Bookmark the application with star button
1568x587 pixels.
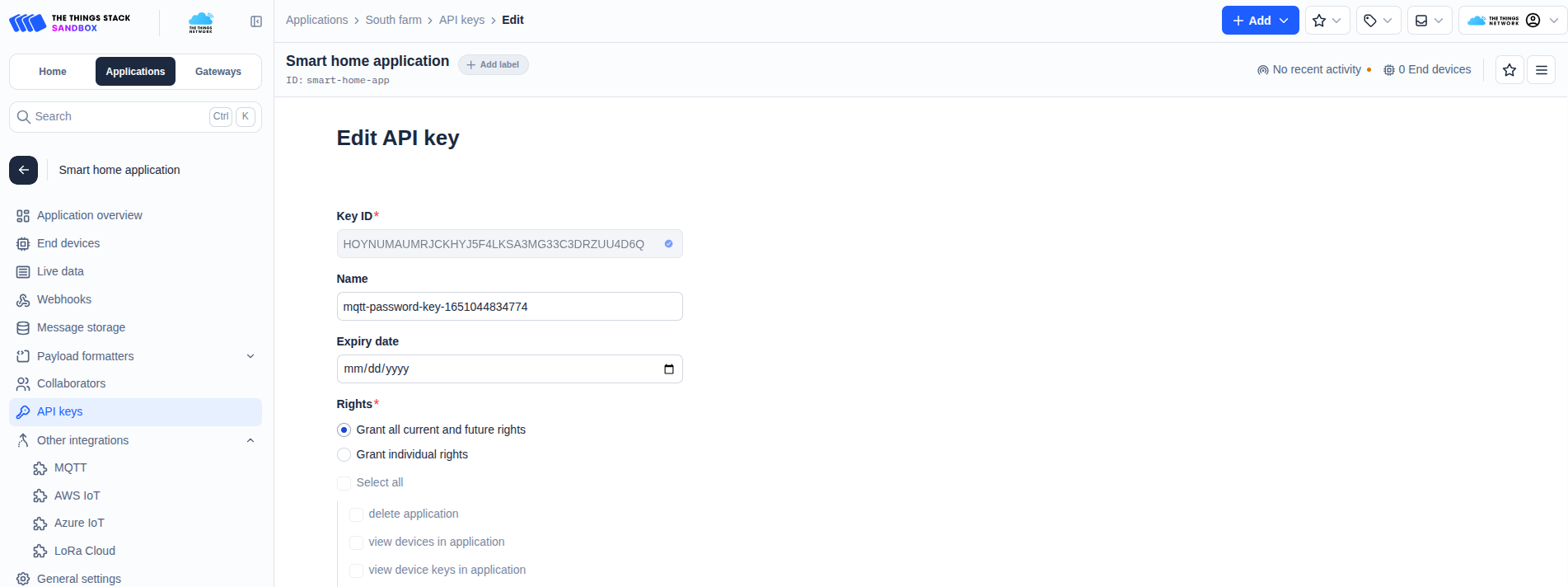(1509, 70)
